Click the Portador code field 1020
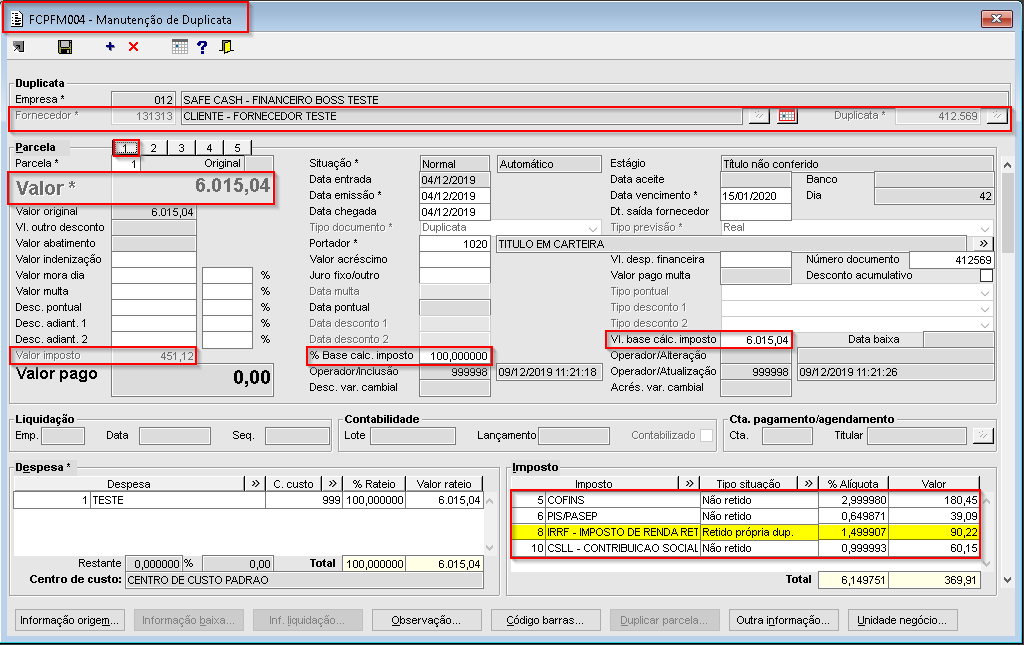1024x645 pixels. 455,244
